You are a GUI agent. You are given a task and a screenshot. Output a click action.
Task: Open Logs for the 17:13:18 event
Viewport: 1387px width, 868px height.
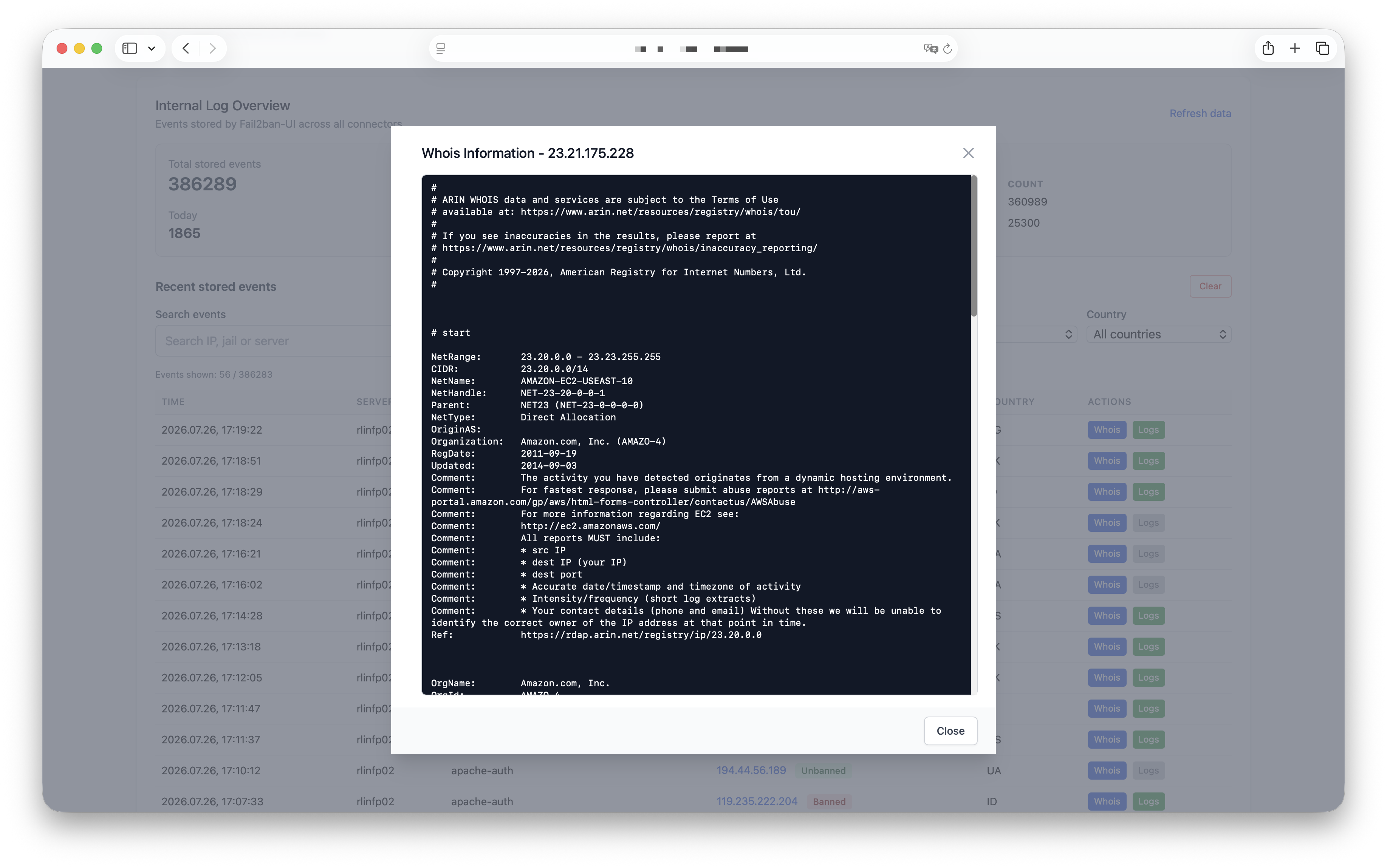(1149, 646)
